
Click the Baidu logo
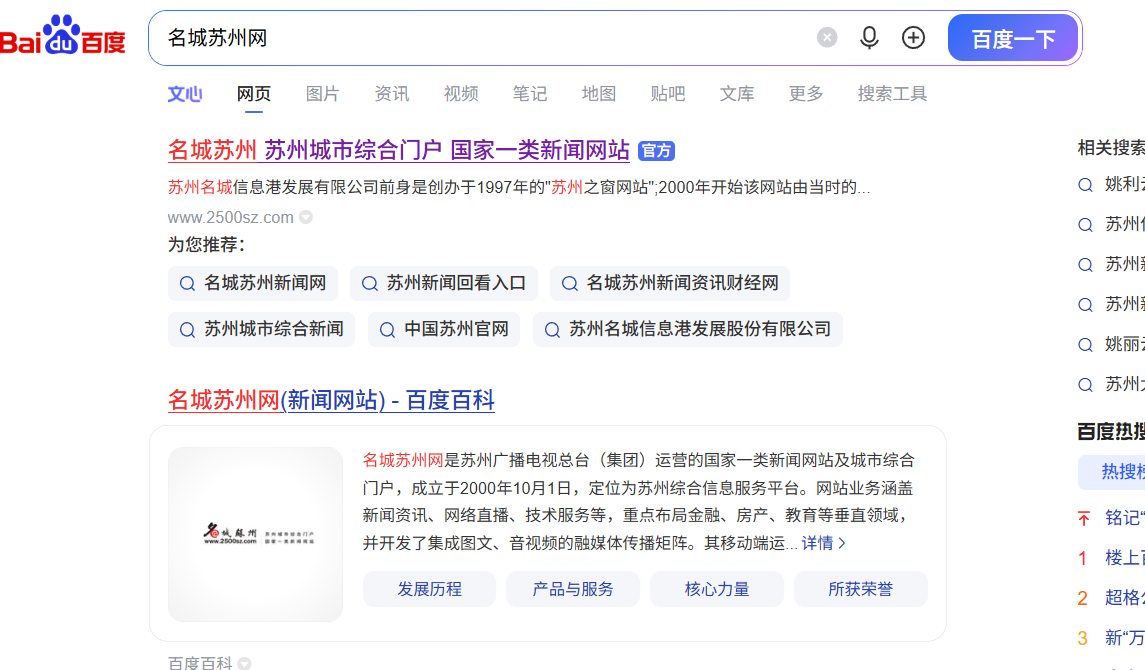pos(63,36)
